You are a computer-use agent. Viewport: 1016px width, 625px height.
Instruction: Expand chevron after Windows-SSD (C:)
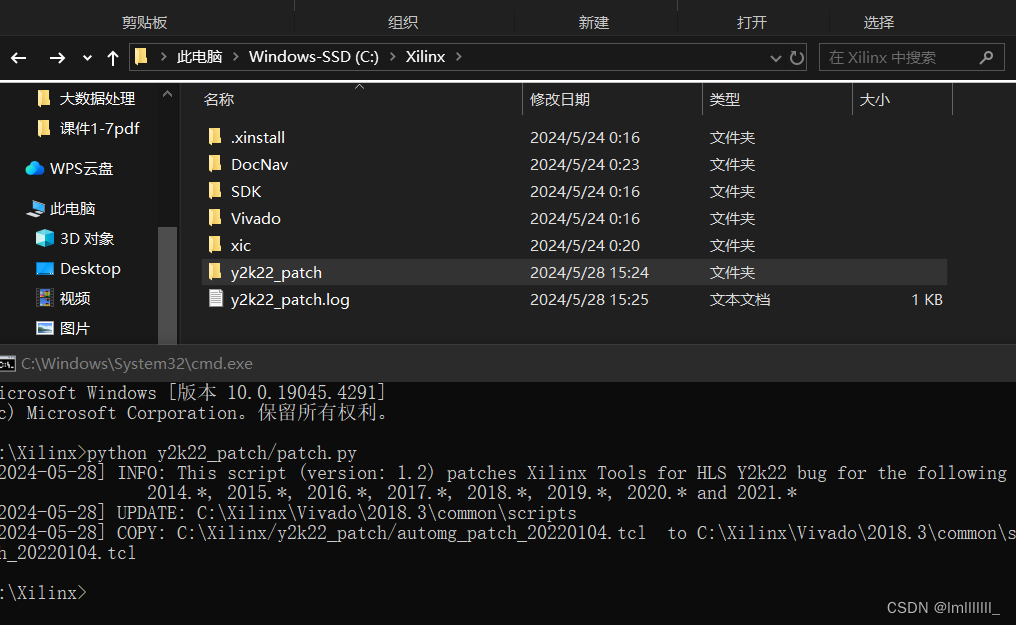393,57
